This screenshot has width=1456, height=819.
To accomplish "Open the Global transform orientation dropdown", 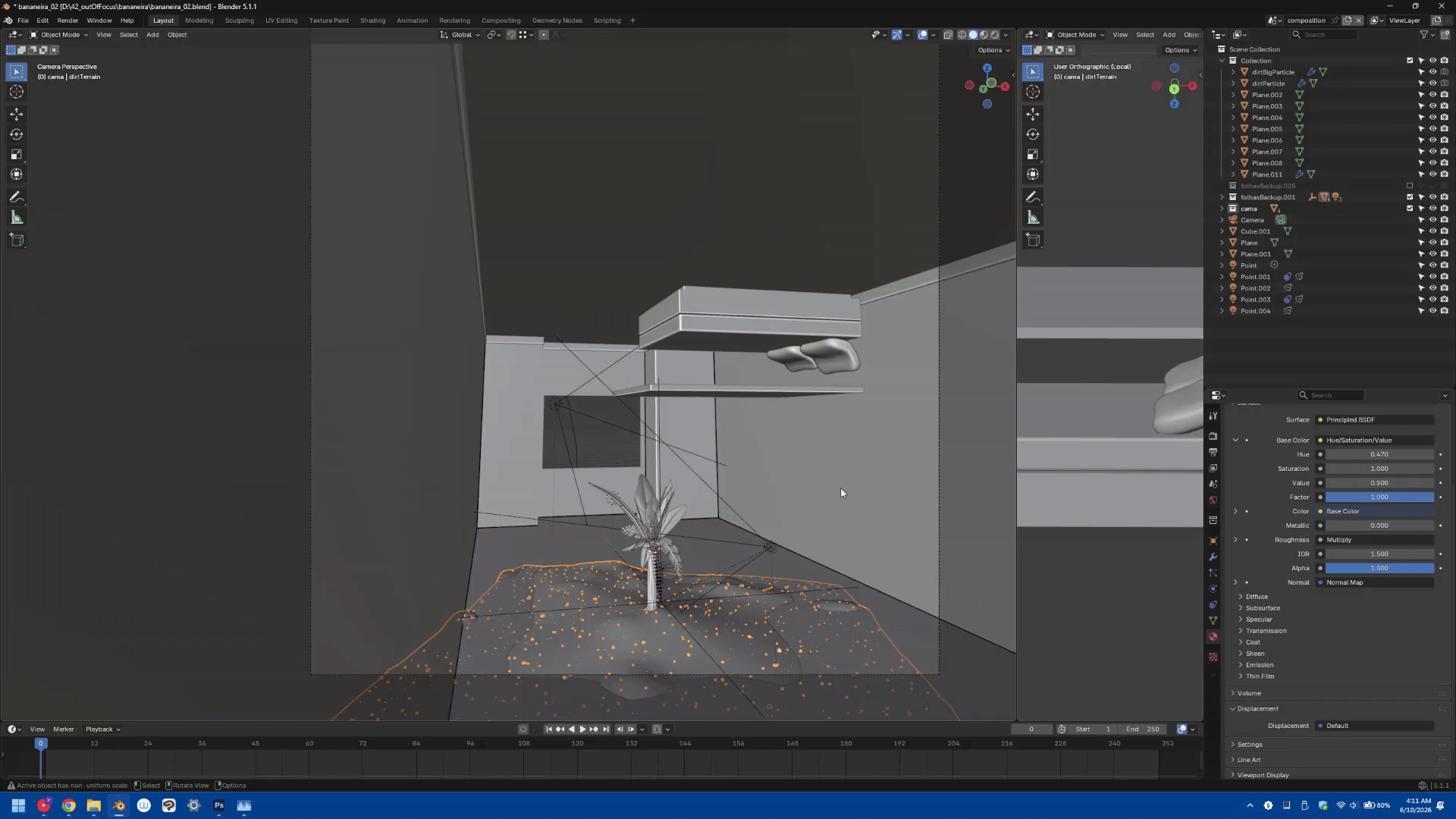I will 460,35.
